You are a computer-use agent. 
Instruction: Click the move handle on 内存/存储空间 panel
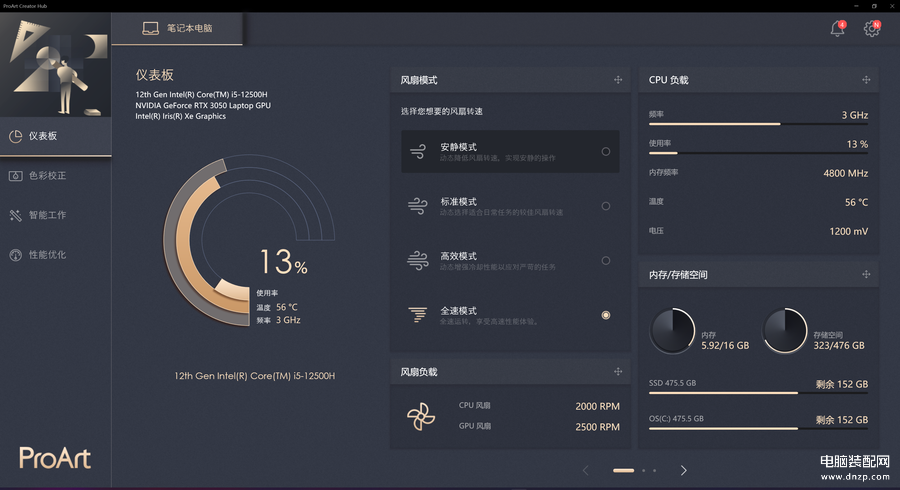click(x=866, y=274)
